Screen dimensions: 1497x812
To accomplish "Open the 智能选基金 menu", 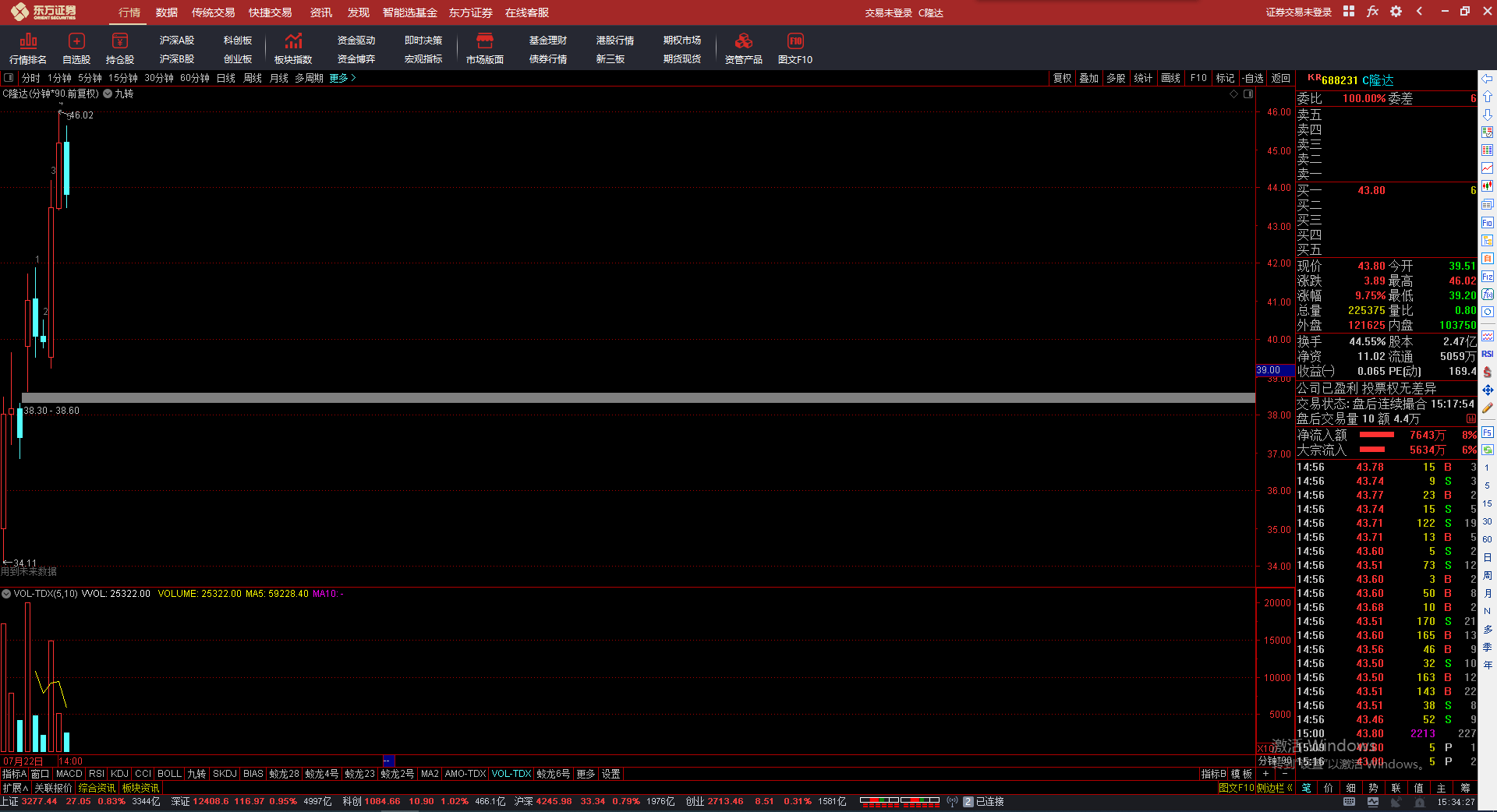I will 409,12.
